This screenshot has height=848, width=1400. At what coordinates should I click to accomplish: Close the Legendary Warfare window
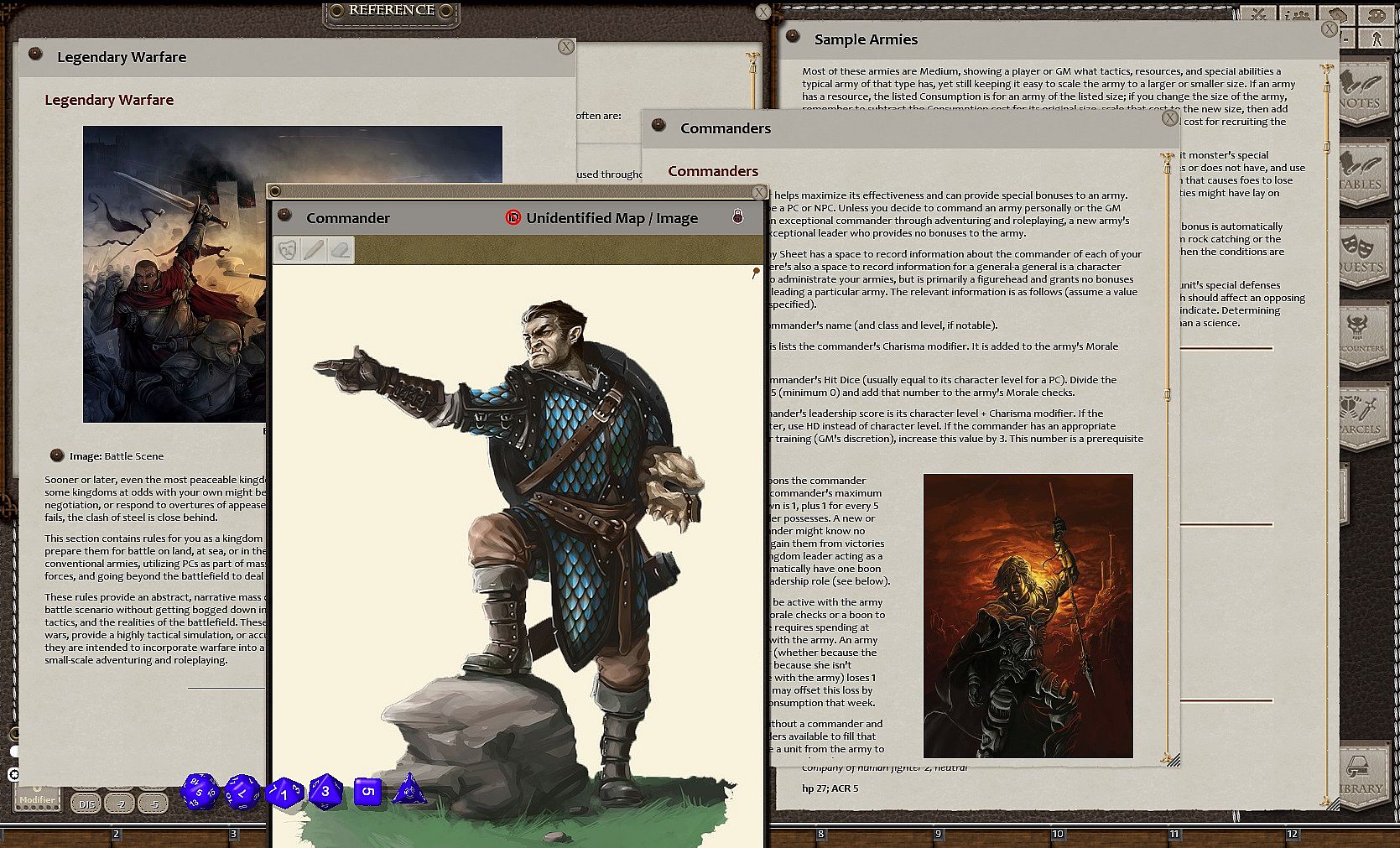pos(566,47)
